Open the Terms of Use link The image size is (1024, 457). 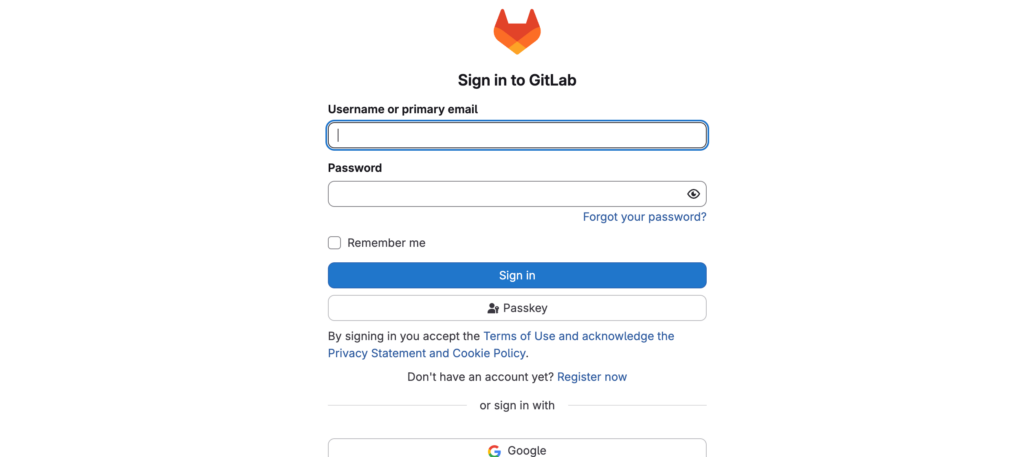pyautogui.click(x=518, y=336)
